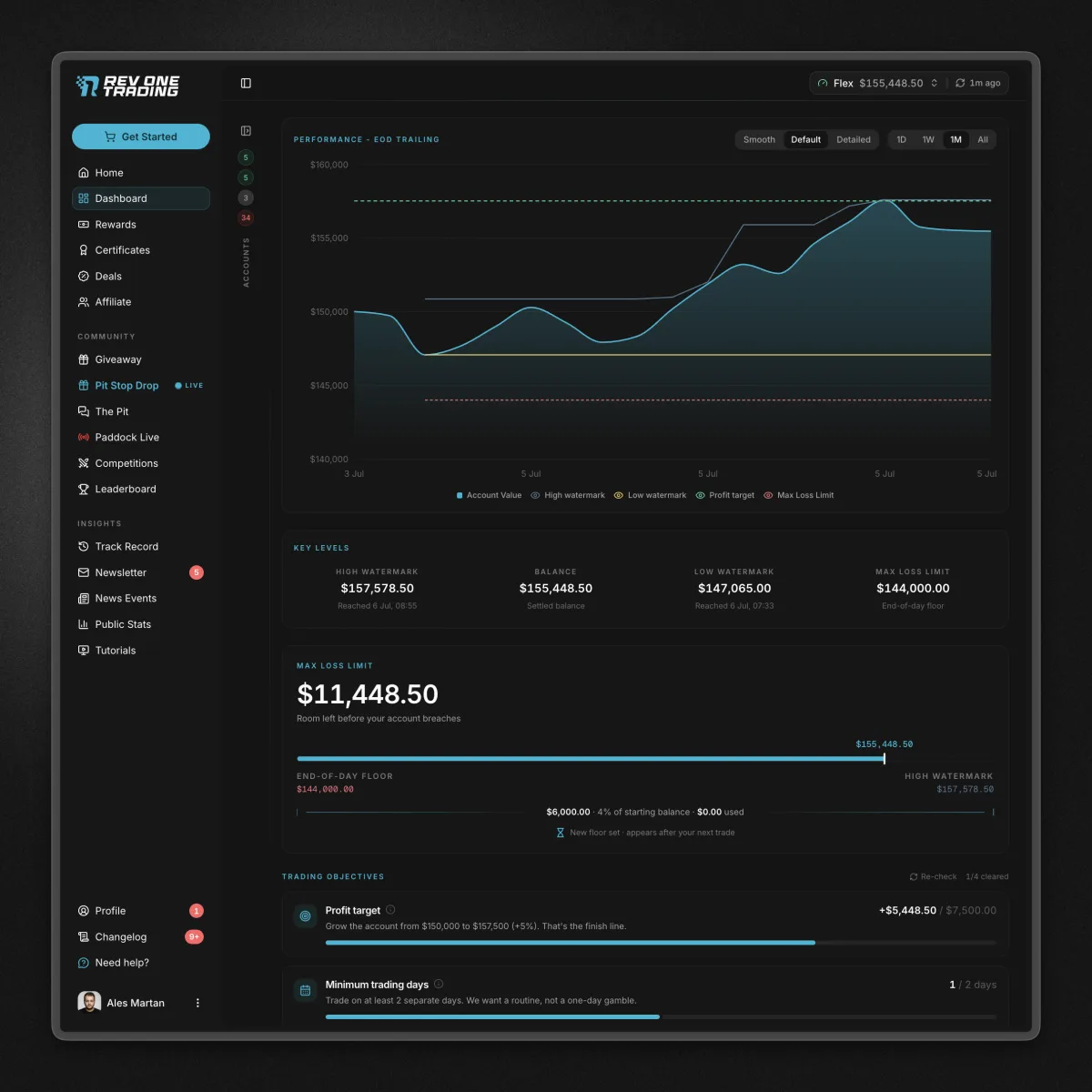Click the Changelog icon

tap(84, 937)
